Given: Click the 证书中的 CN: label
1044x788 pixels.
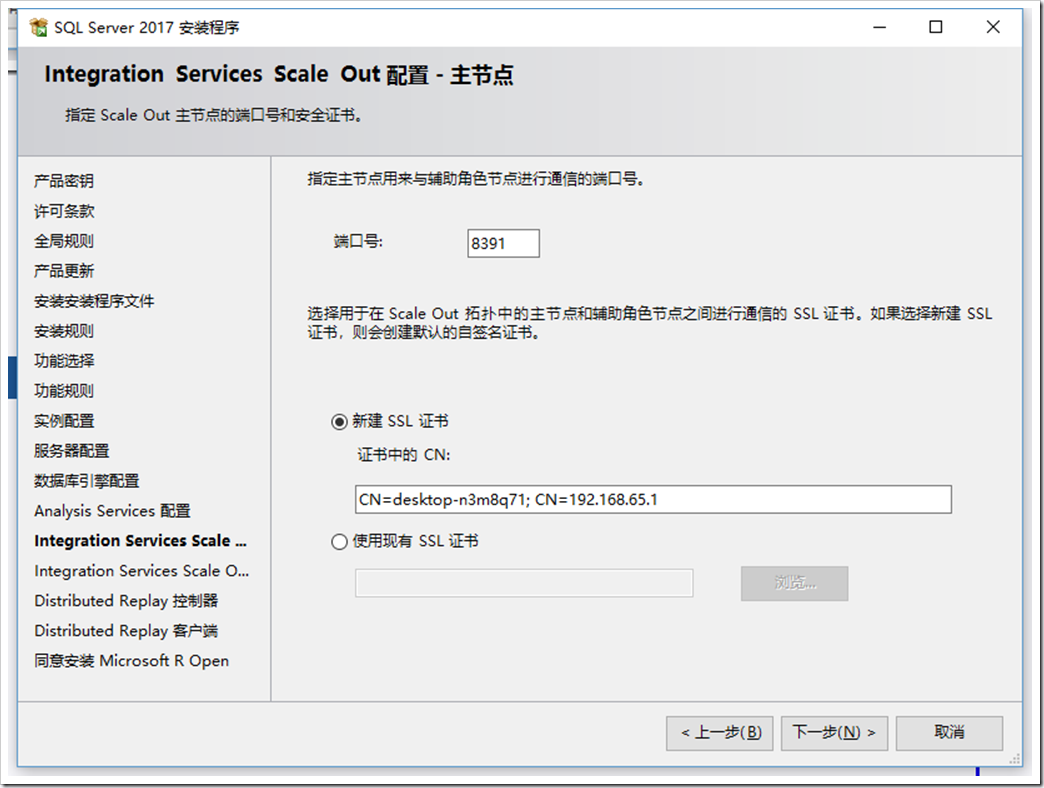Looking at the screenshot, I should (403, 455).
